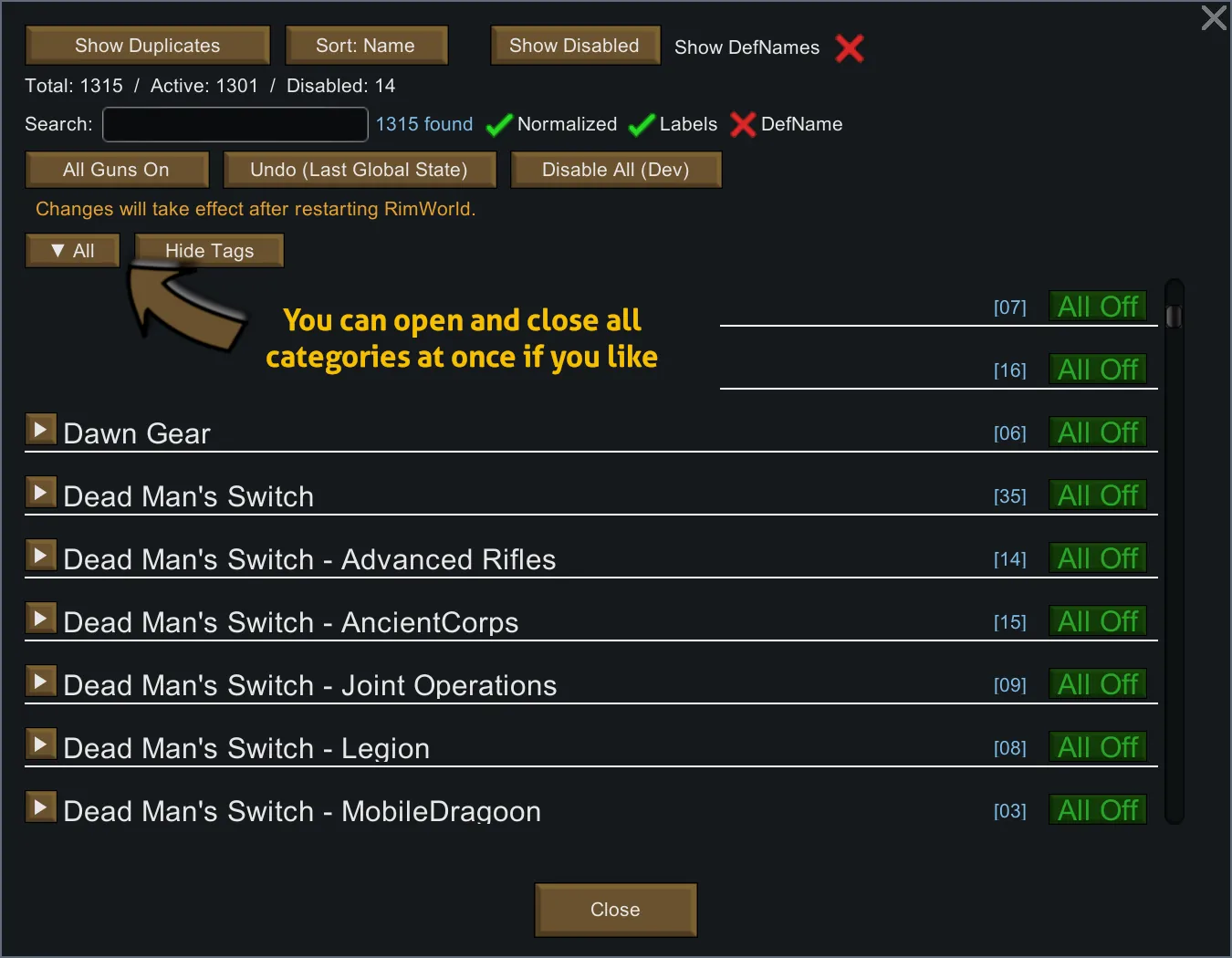Click MobileDragoon category arrow icon
Screen dimensions: 1232x958
coord(40,807)
